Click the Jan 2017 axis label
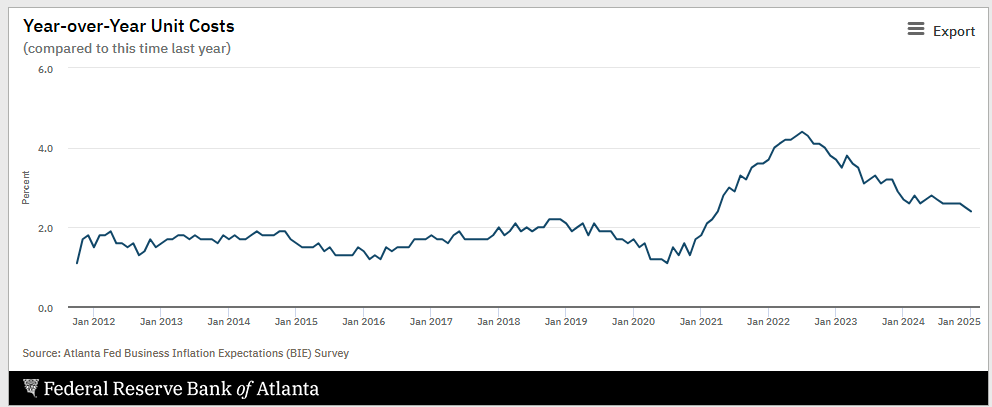Image resolution: width=992 pixels, height=407 pixels. 431,322
